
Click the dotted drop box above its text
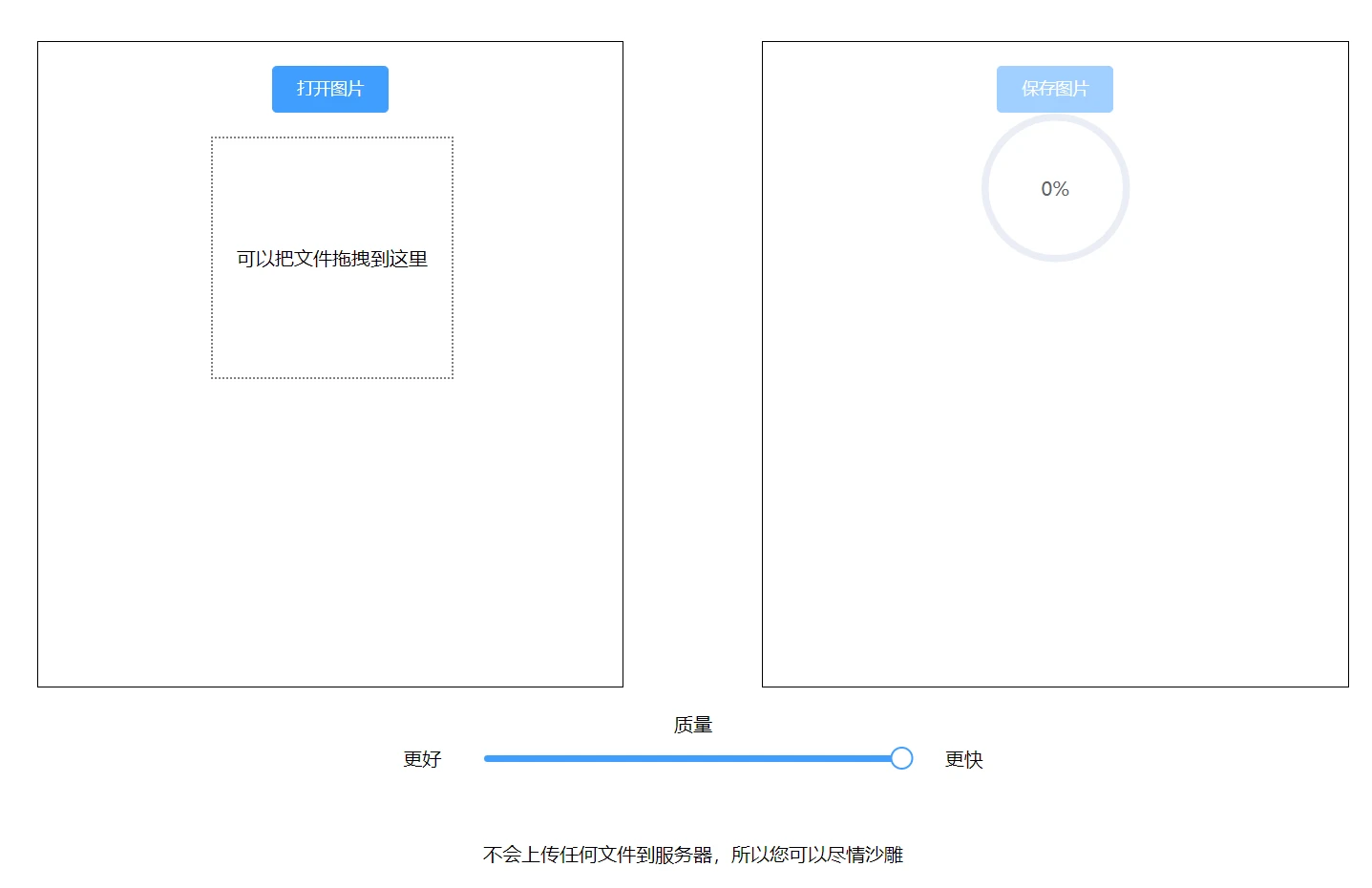point(331,191)
